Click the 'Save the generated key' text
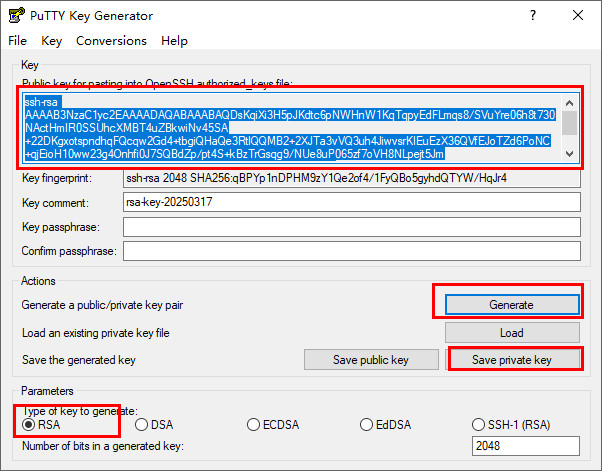 tap(79, 360)
